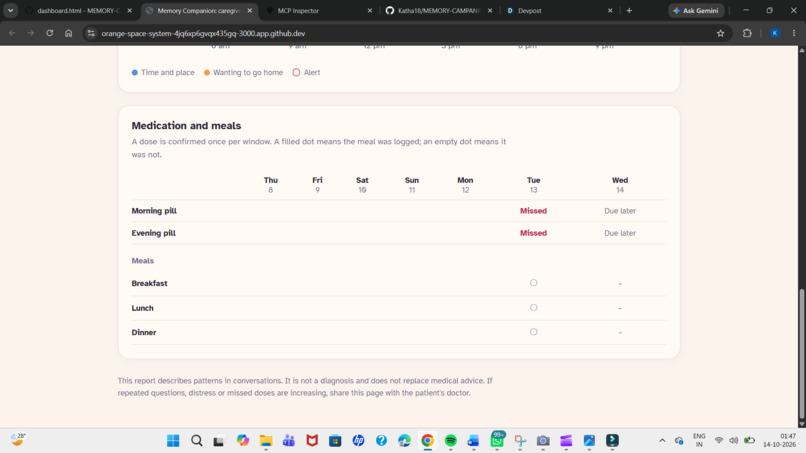Open clock and calendar at 01:47

[x=779, y=440]
